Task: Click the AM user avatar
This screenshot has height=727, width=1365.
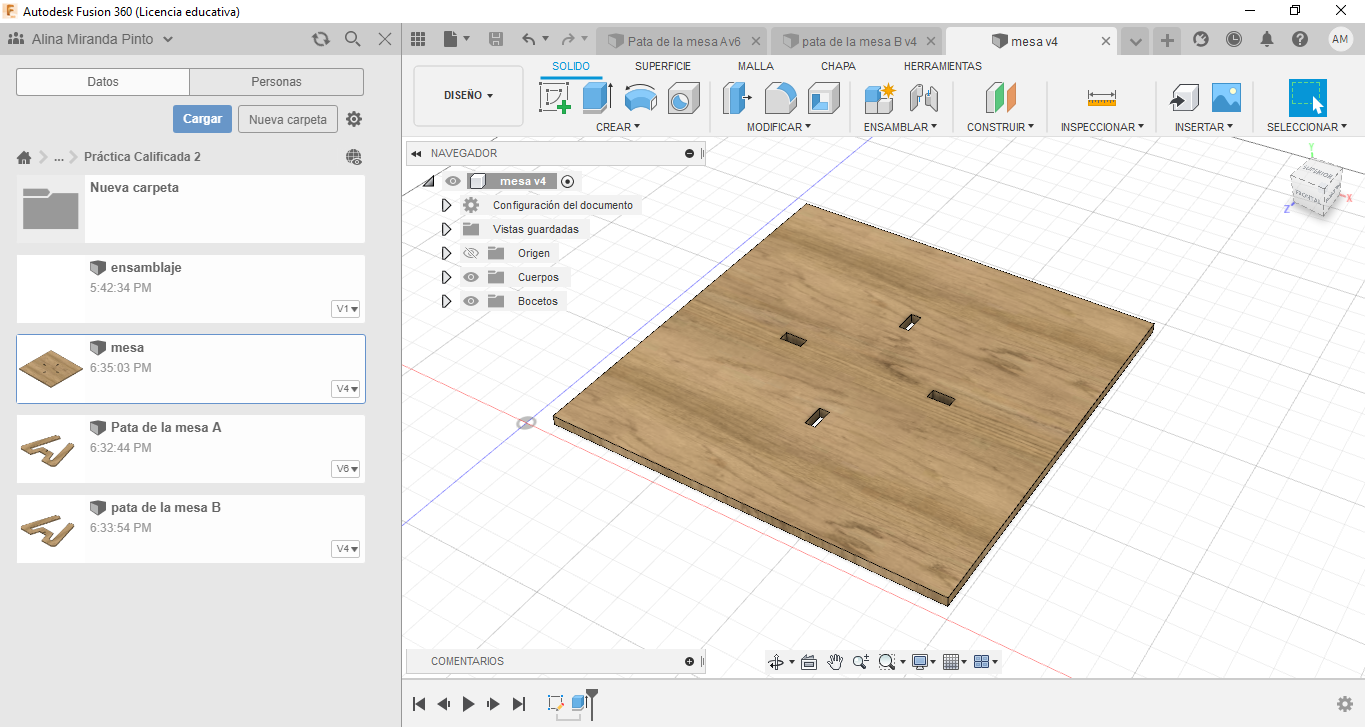Action: point(1341,39)
